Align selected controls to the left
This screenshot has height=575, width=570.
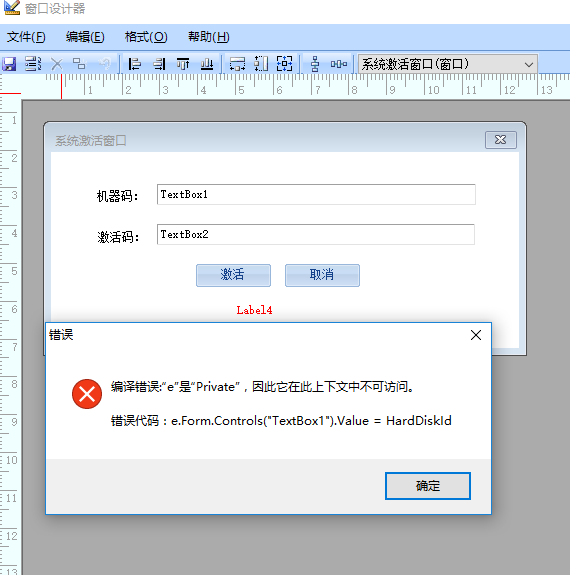point(134,64)
